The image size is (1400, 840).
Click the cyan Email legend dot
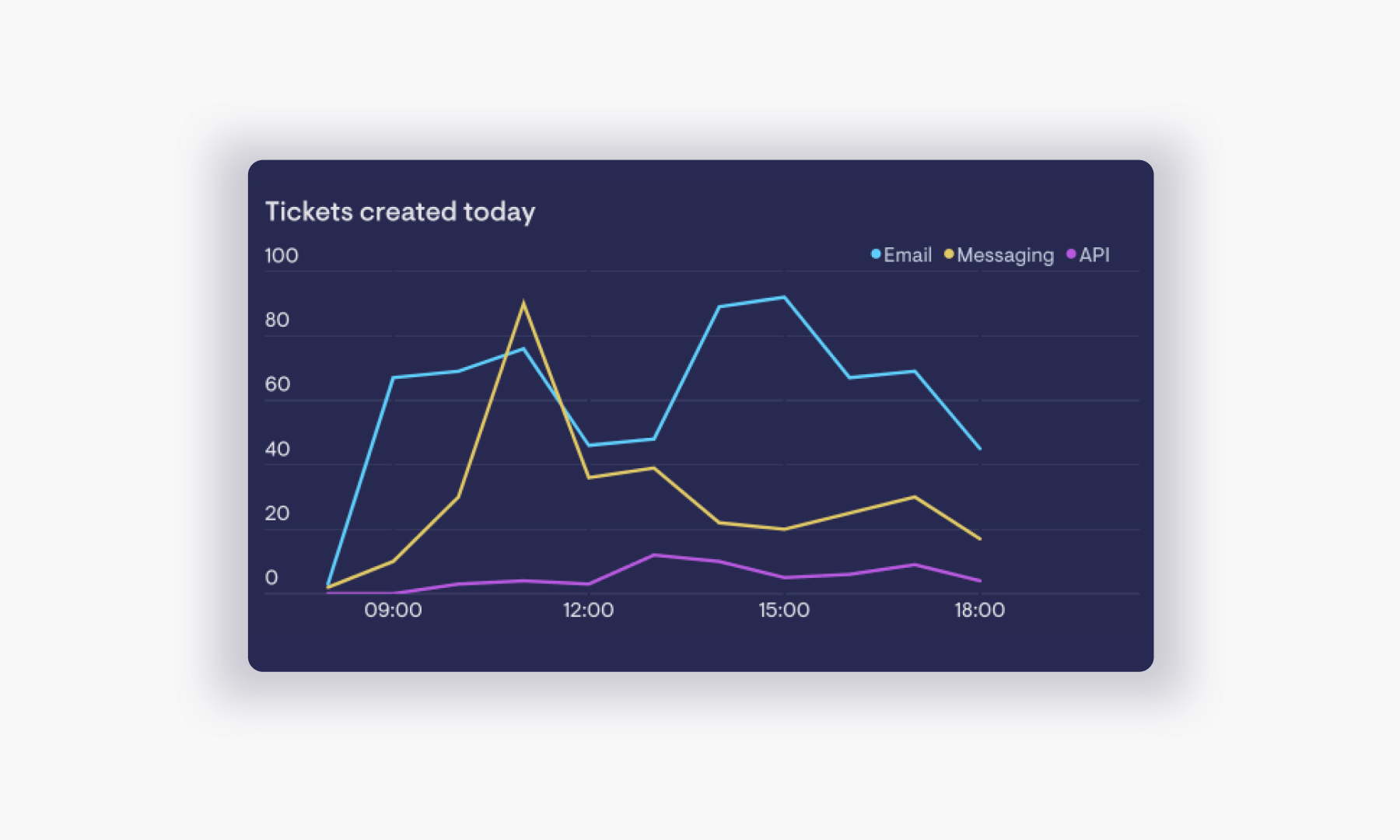pos(875,254)
